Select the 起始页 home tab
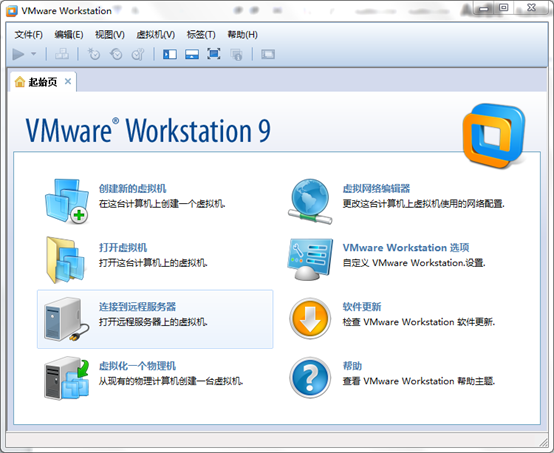 pyautogui.click(x=42, y=82)
